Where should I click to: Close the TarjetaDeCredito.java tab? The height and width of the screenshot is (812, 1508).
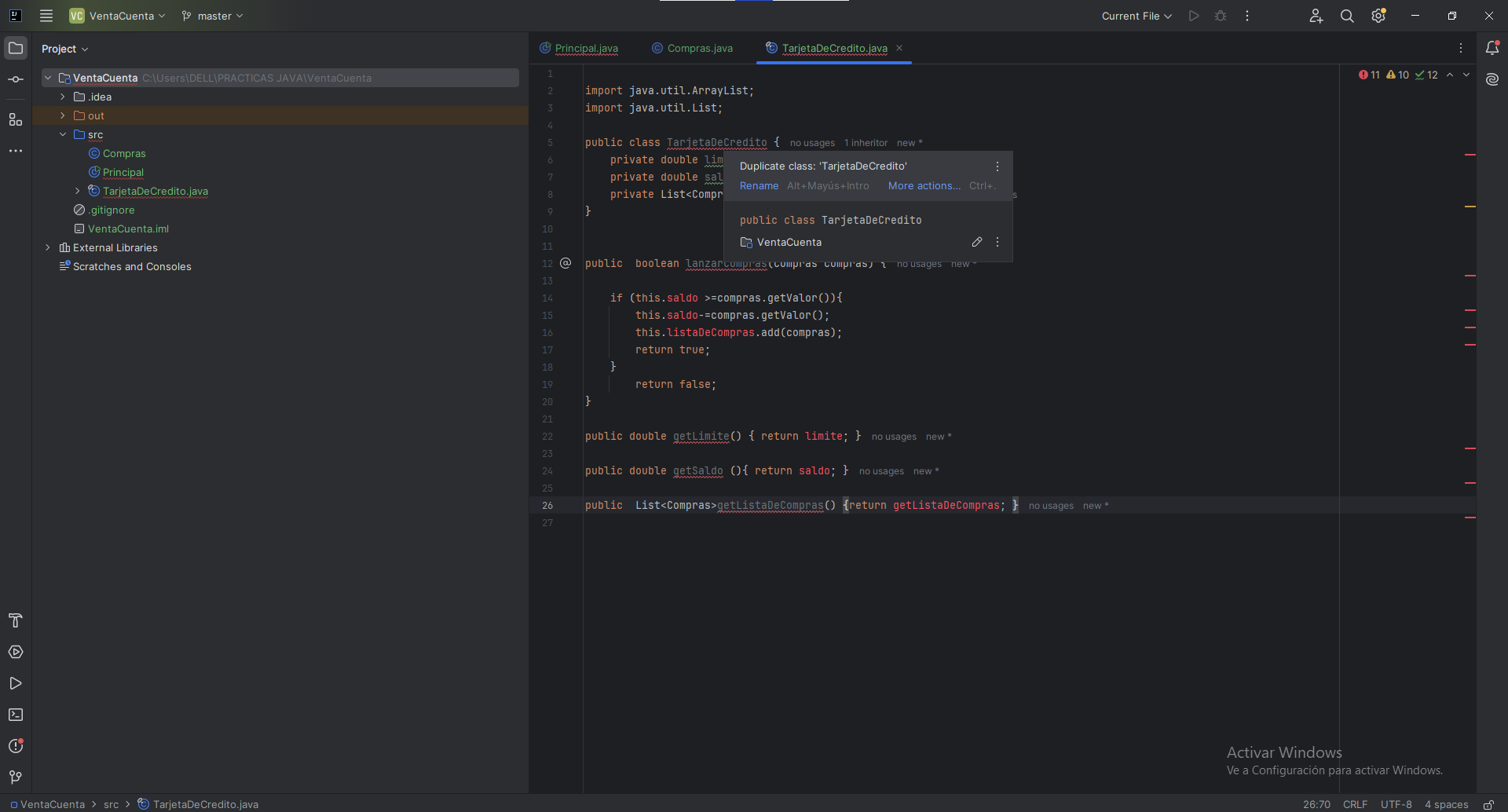coord(899,48)
